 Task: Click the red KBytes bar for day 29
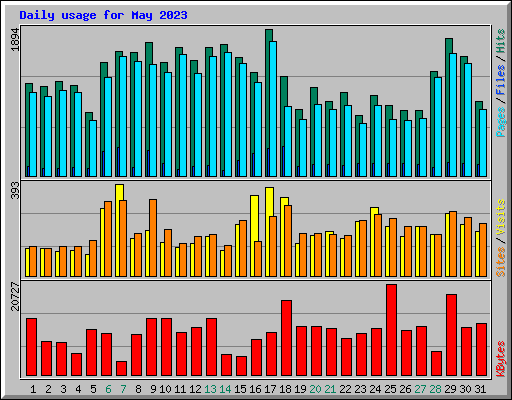[451, 335]
